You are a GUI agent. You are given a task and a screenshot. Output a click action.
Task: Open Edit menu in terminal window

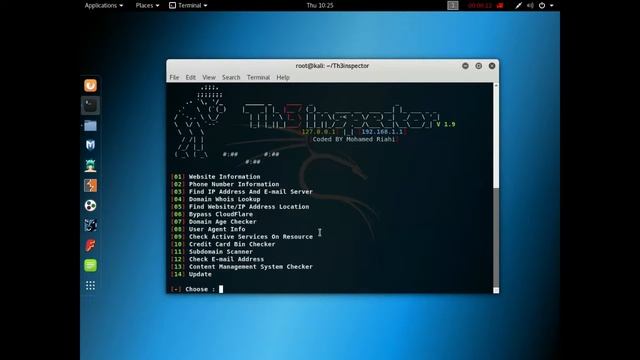pos(191,77)
